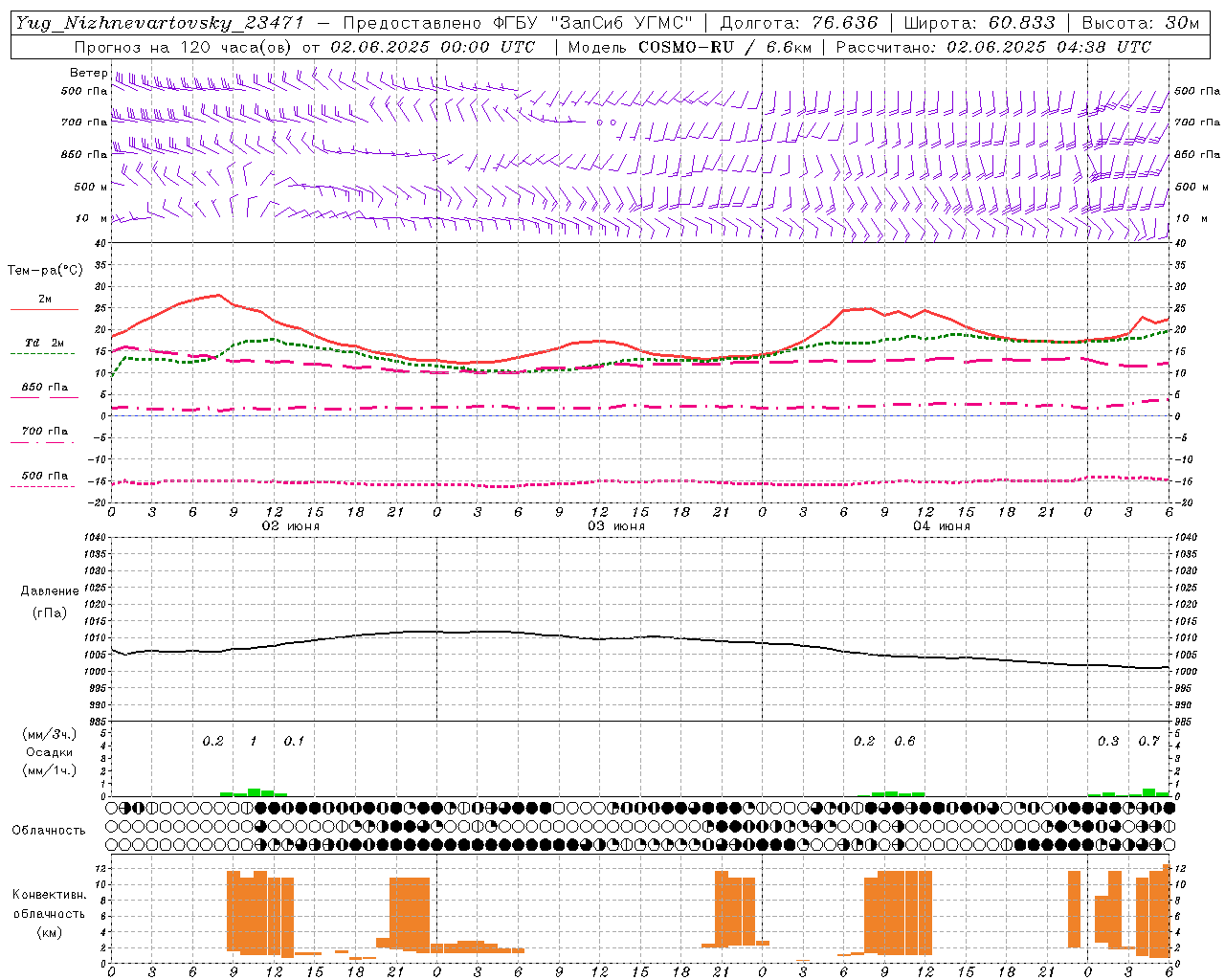
Task: Click the elevation label Высота: 30м
Action: pyautogui.click(x=1140, y=23)
